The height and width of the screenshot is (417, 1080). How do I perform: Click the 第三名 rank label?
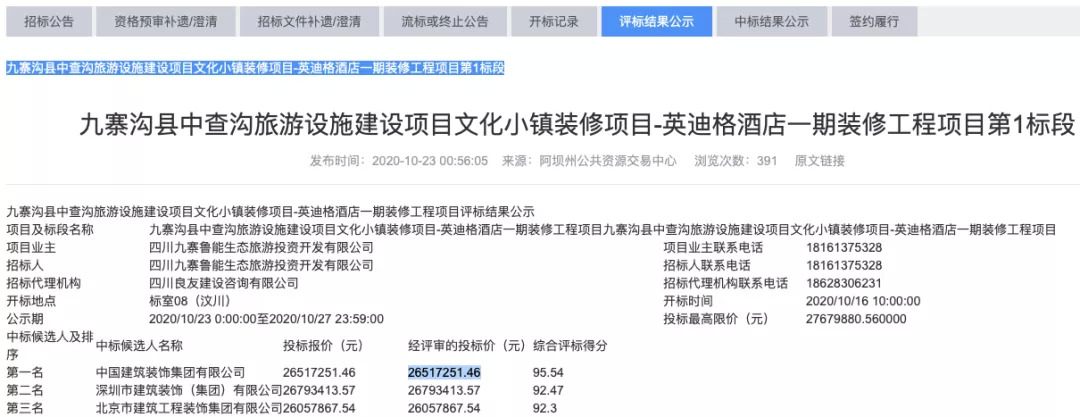[25, 409]
